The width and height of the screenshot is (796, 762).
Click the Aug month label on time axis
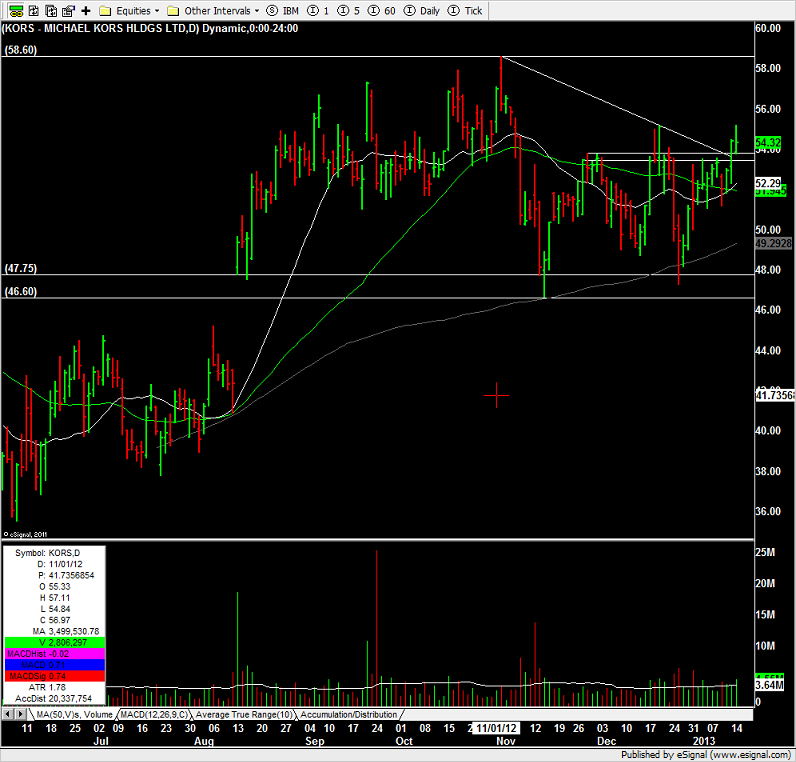click(204, 741)
